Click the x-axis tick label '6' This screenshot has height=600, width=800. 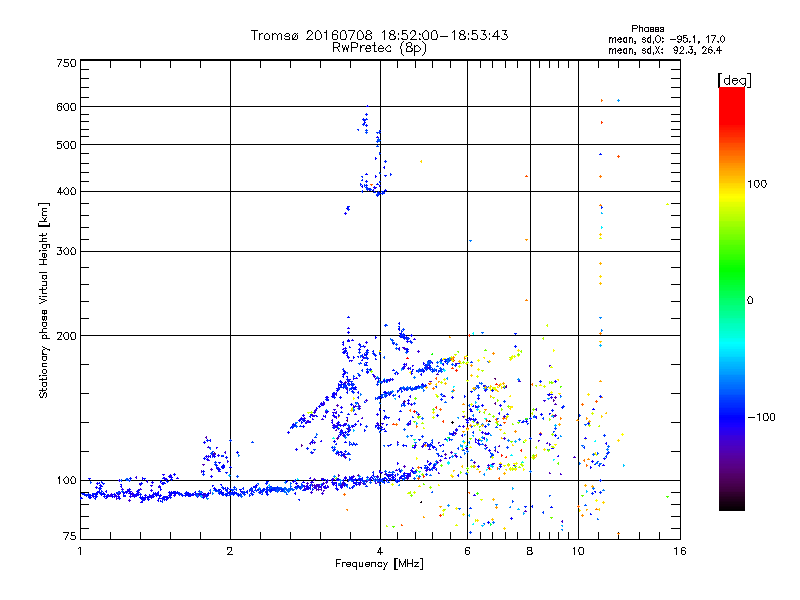468,551
